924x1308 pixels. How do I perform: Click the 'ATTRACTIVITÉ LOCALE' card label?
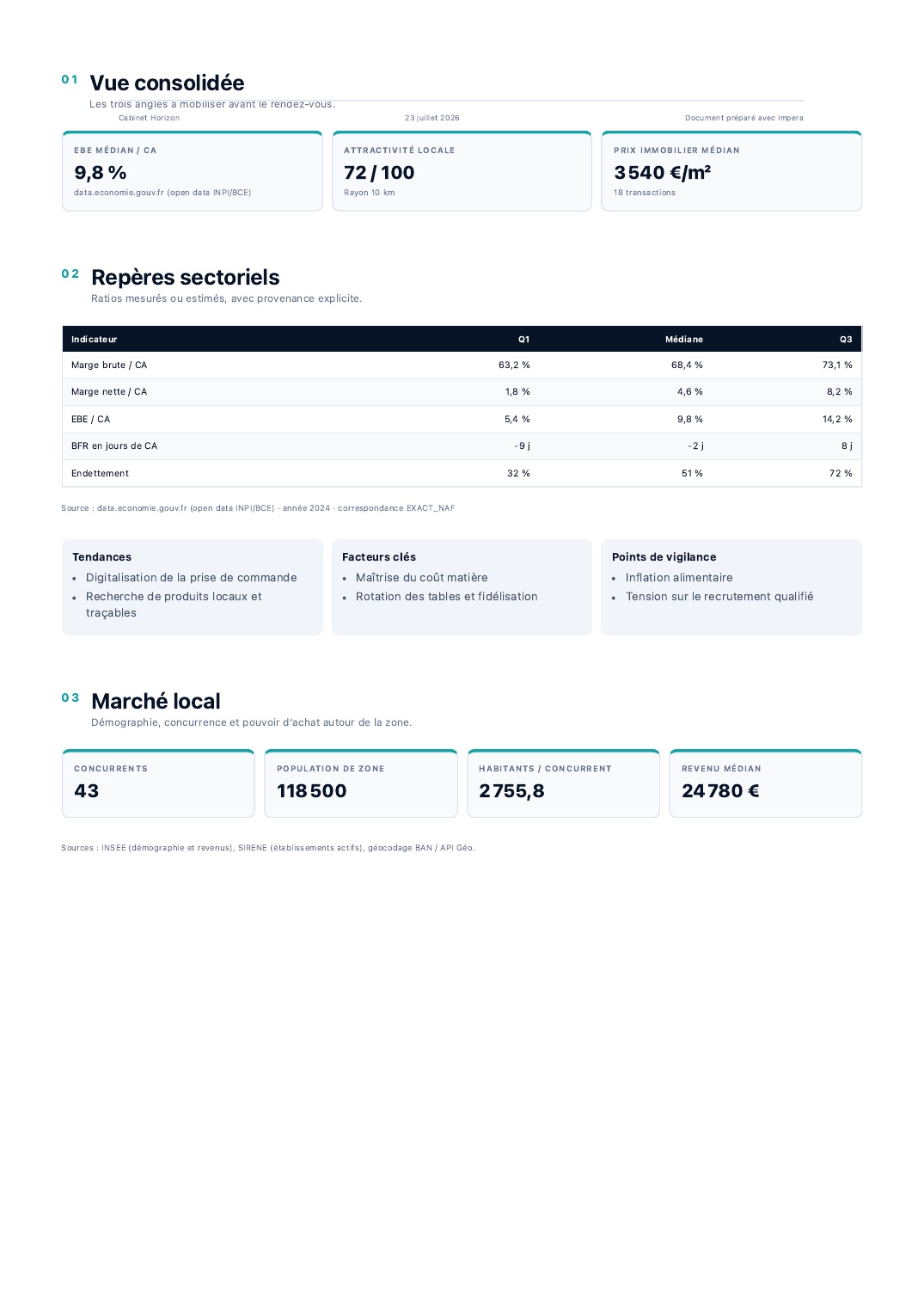(x=399, y=150)
